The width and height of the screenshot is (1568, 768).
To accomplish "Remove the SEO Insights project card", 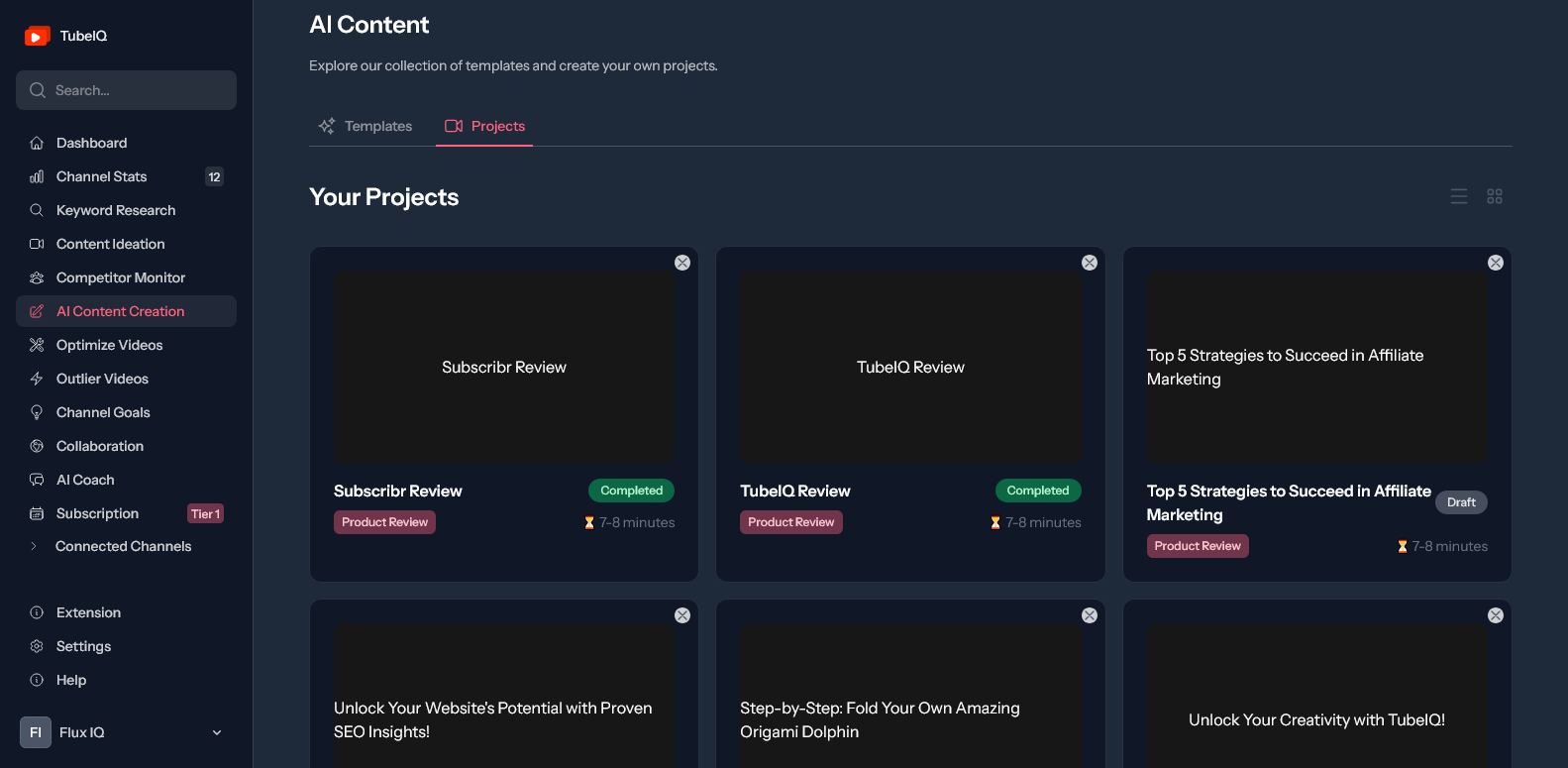I will pyautogui.click(x=682, y=615).
